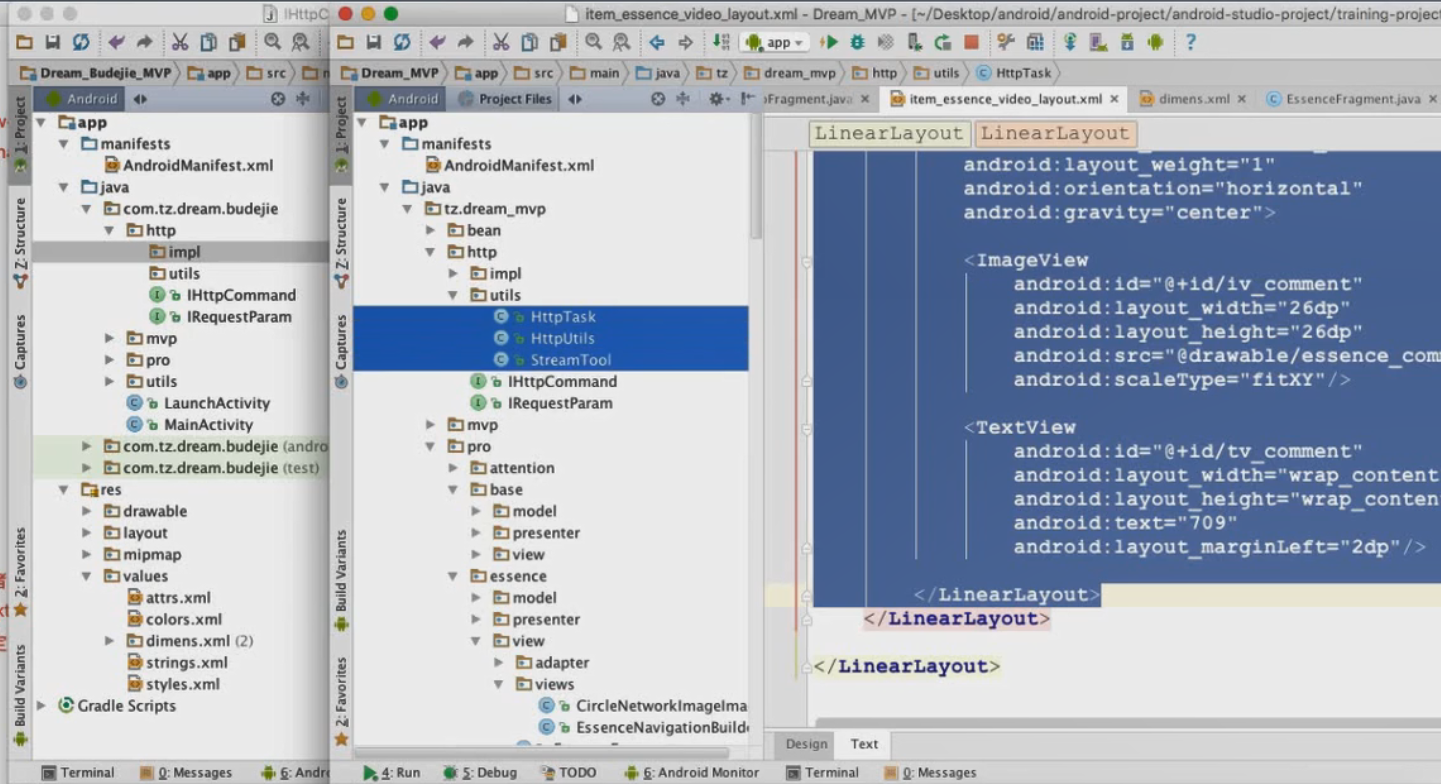Run app with green play icon
1441x784 pixels.
[x=829, y=42]
